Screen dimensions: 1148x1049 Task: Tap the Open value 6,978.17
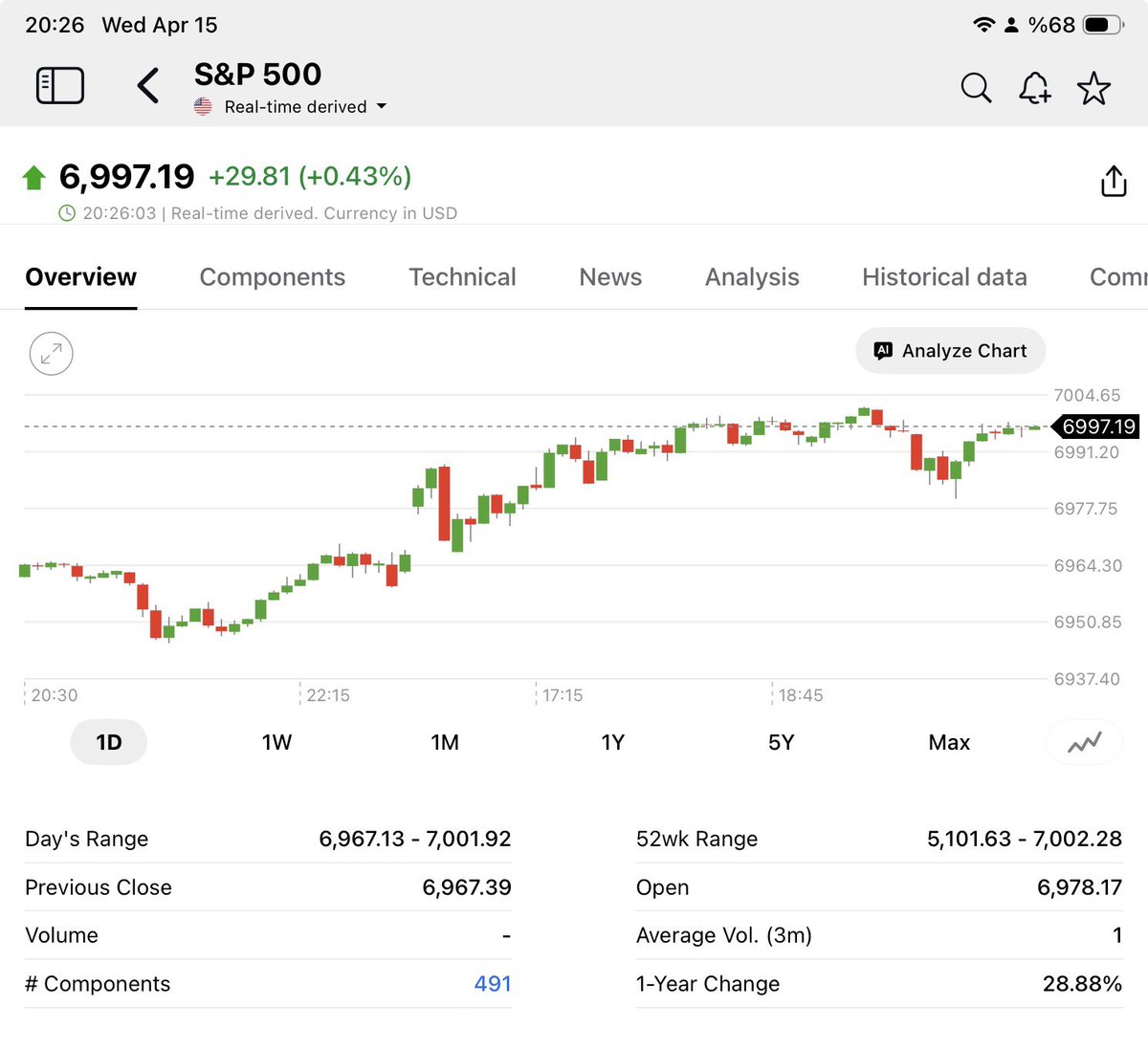(1079, 887)
